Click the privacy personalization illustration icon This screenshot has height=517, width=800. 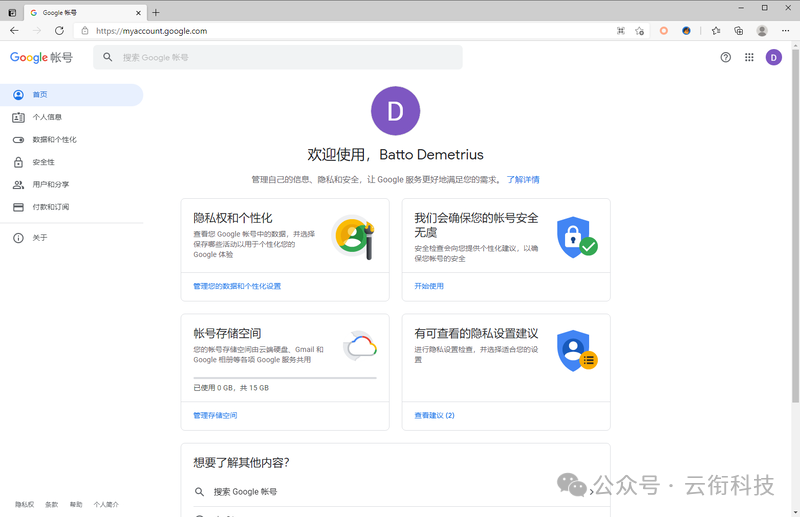click(354, 237)
